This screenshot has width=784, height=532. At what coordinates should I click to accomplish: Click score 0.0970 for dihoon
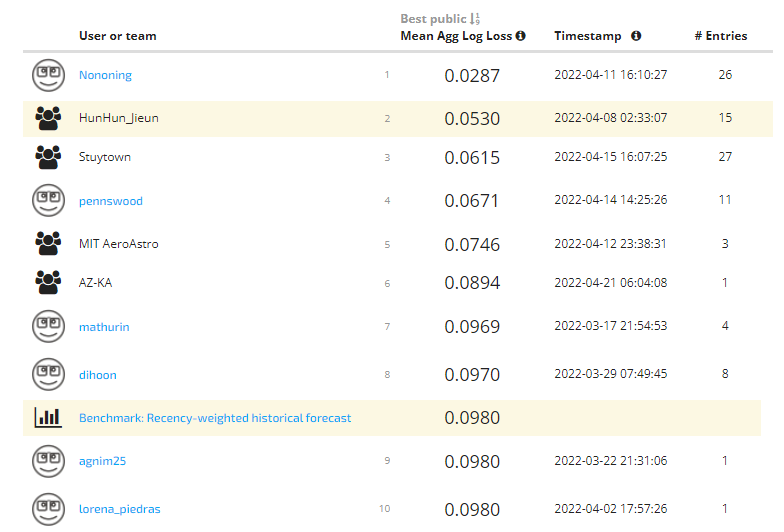(472, 374)
